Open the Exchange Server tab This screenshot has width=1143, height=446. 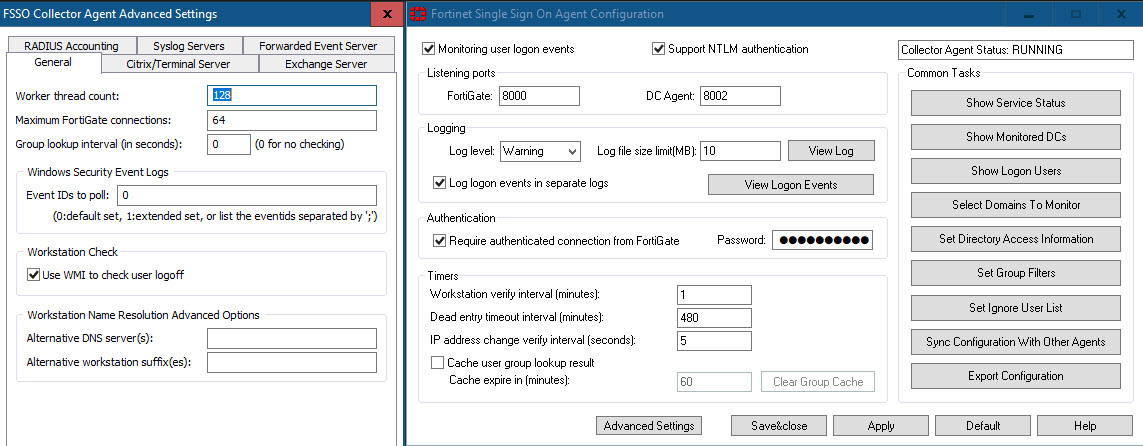(326, 64)
